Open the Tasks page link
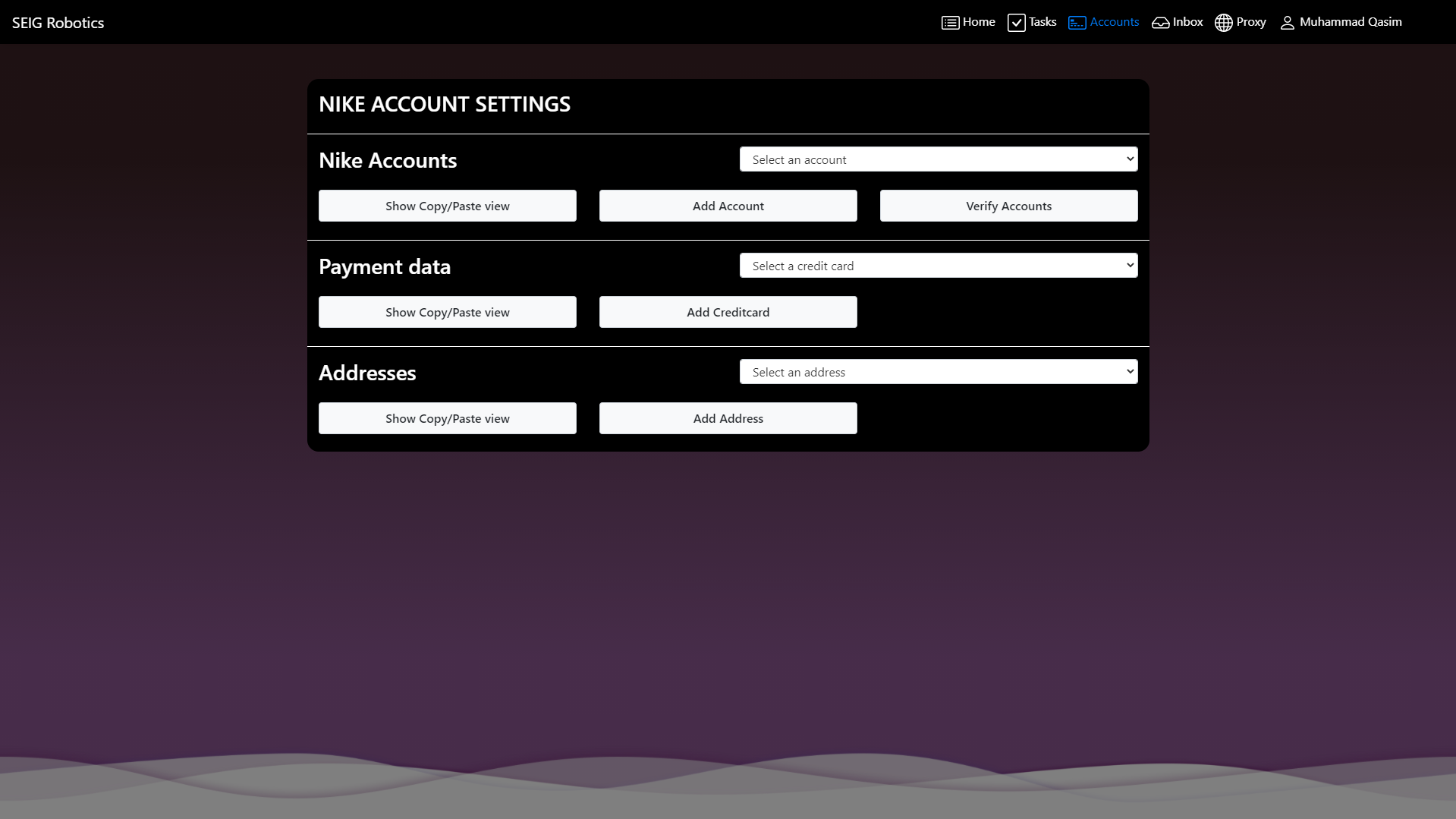 pos(1042,22)
